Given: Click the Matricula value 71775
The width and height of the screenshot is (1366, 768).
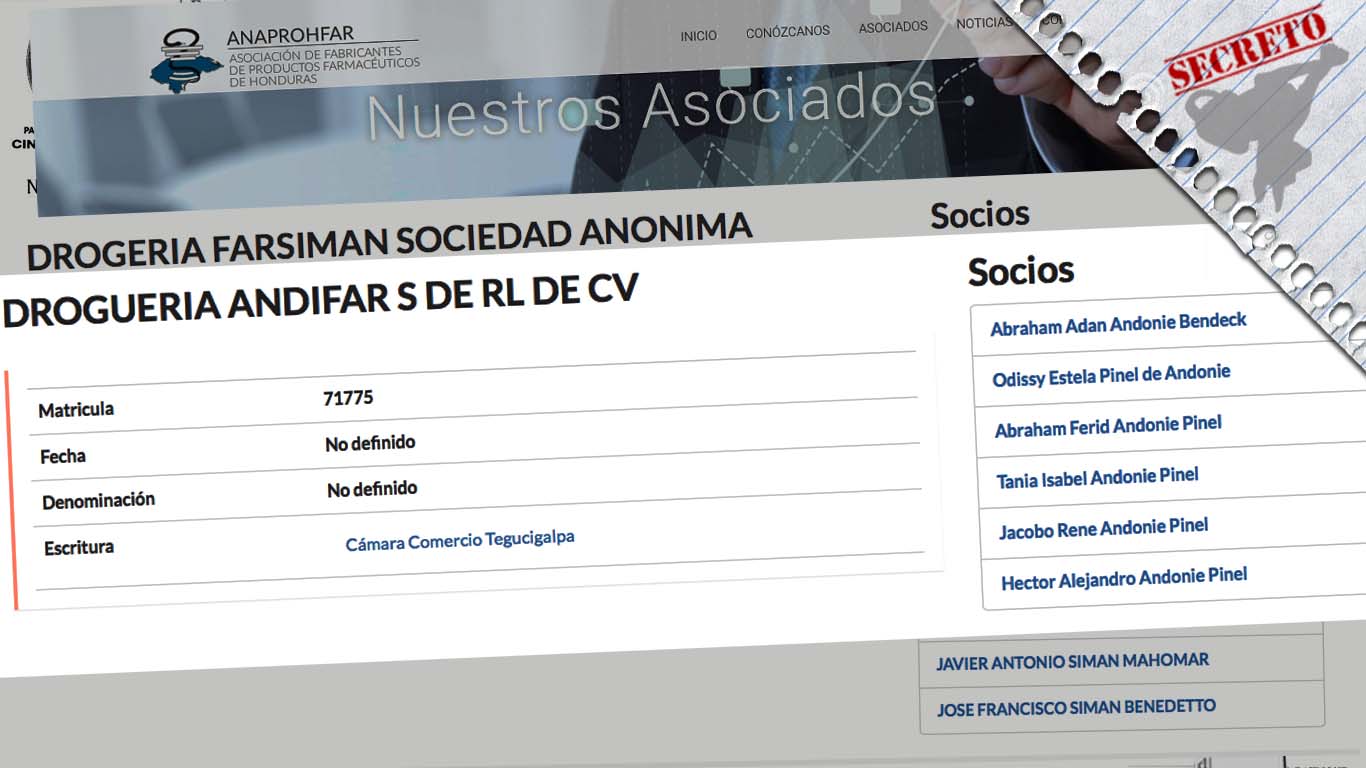Looking at the screenshot, I should pos(348,398).
